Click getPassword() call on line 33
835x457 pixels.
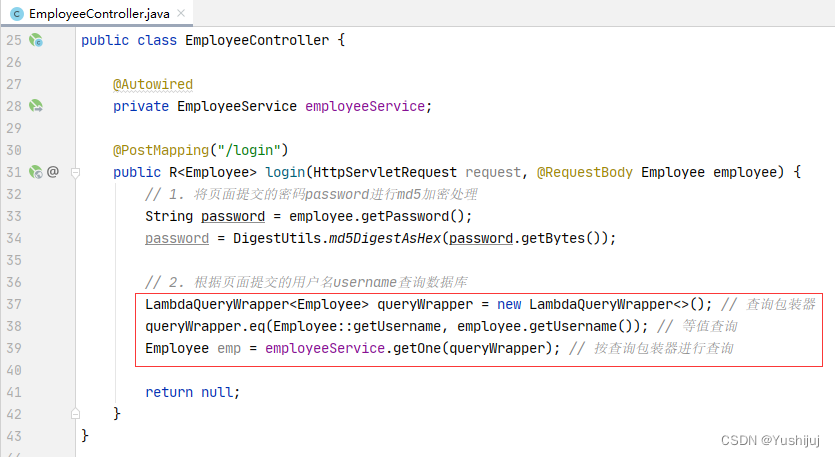click(413, 216)
